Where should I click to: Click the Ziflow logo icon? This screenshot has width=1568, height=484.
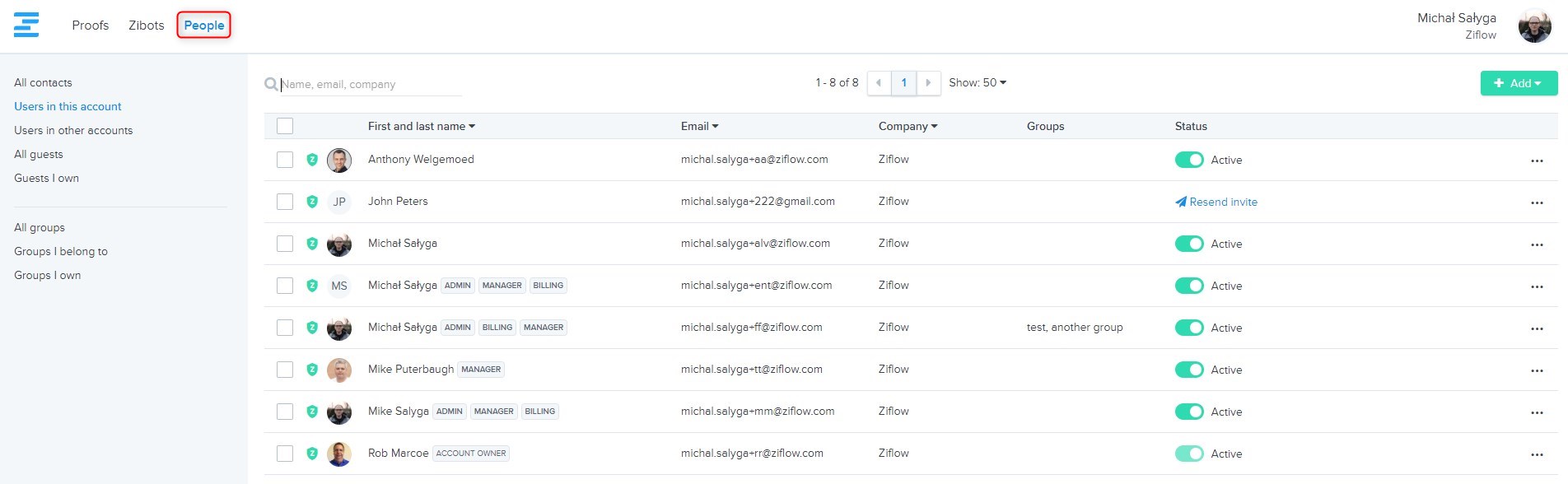[26, 25]
